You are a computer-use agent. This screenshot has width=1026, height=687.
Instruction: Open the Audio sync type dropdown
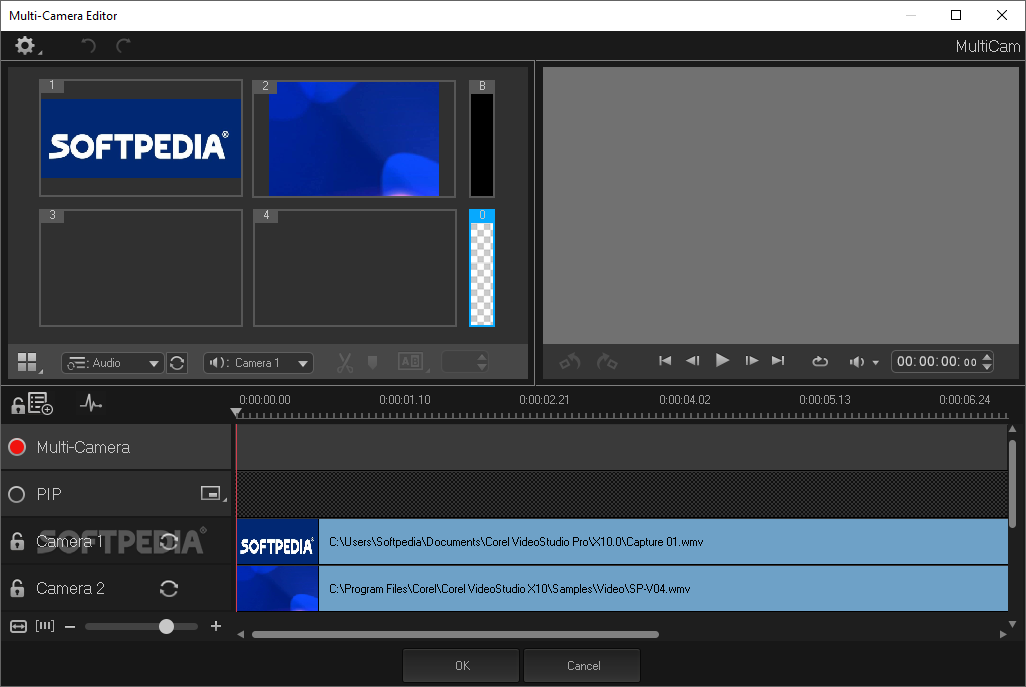[x=113, y=363]
